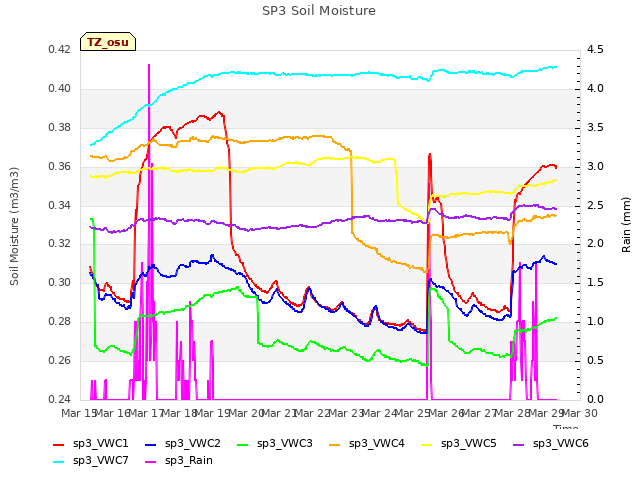Click the sp3_Rain legend label
Viewport: 640px width, 480px height.
pyautogui.click(x=189, y=460)
